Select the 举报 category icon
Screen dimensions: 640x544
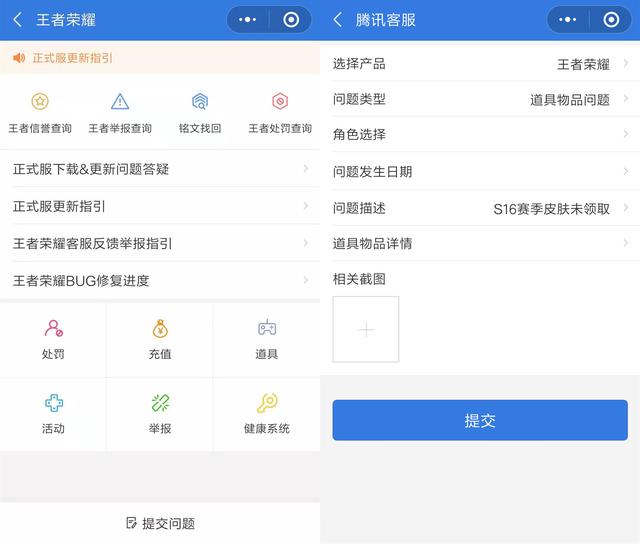[160, 403]
